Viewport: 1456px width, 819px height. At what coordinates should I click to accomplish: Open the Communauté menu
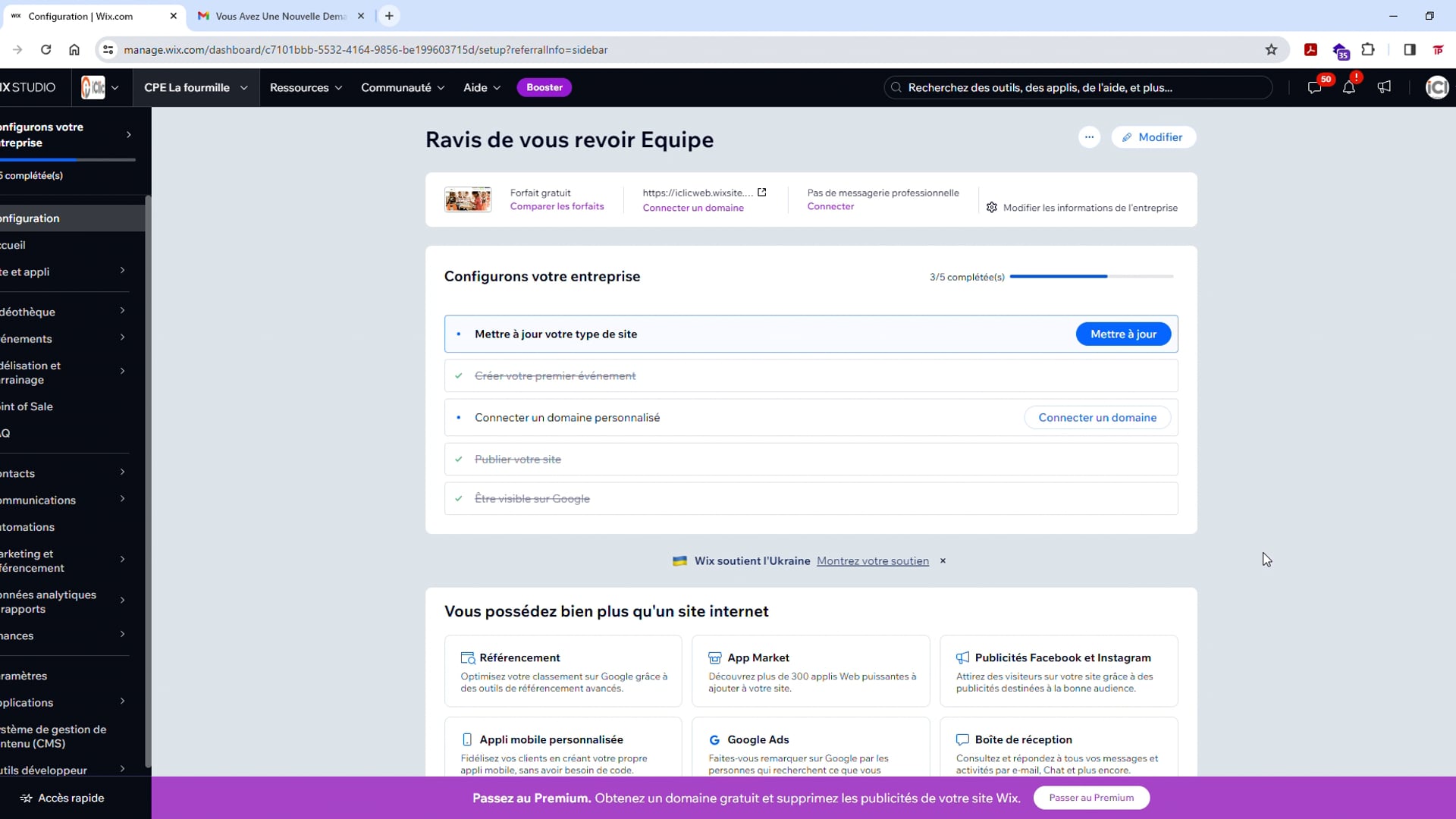click(x=403, y=88)
